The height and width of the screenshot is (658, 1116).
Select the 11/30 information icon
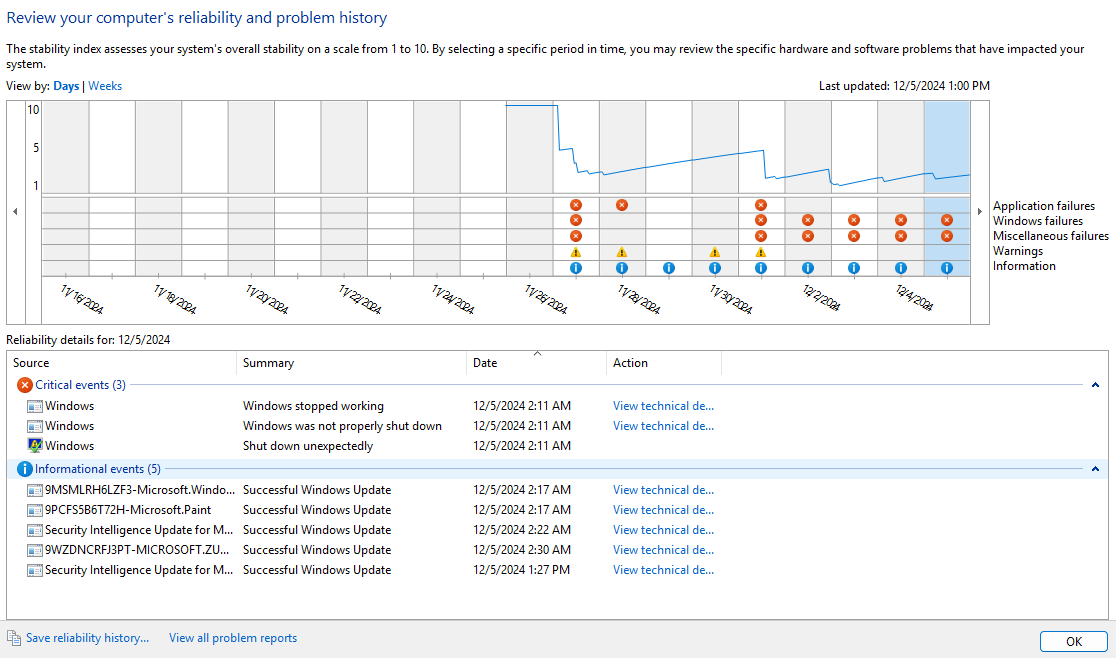tap(715, 268)
